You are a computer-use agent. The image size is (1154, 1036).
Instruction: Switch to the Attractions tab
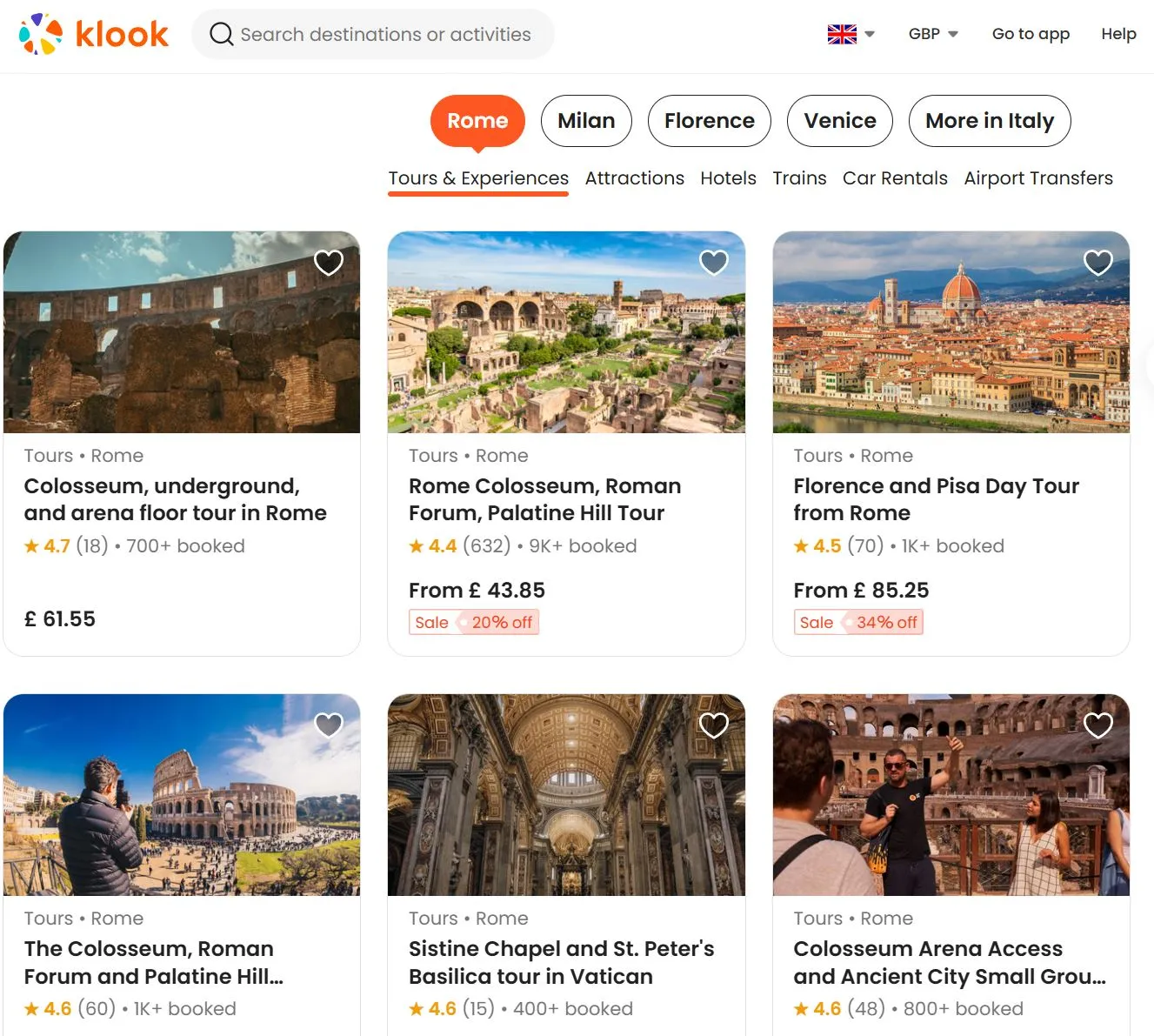tap(634, 178)
